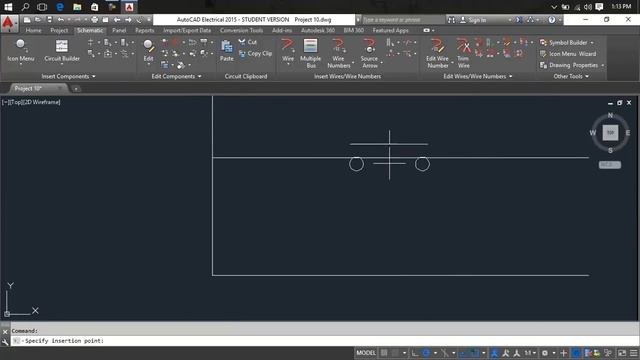Select Copy Clip in Circuit Clipboard
Image resolution: width=640 pixels, height=360 pixels.
(255, 53)
